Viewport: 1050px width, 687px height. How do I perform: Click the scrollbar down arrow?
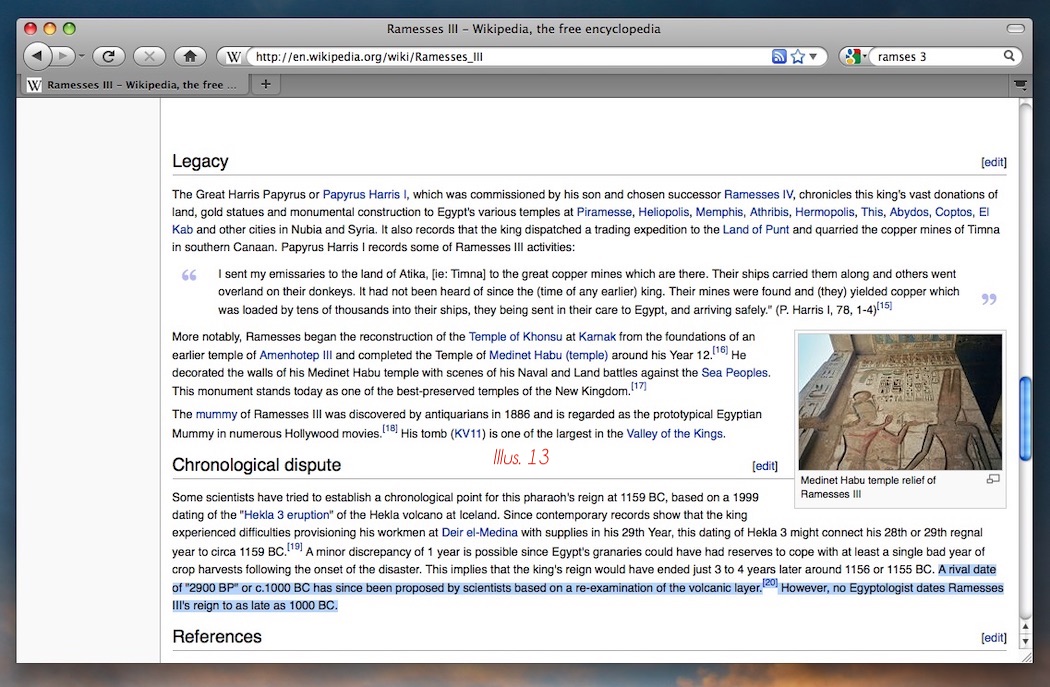(x=1025, y=641)
